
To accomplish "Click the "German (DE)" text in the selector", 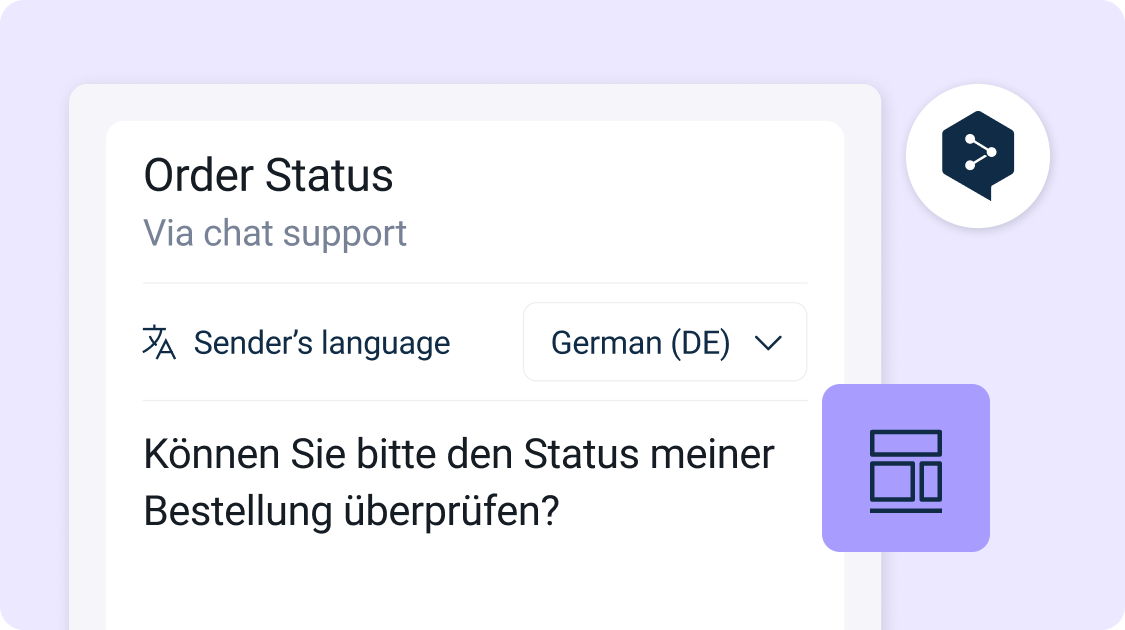I will [x=640, y=343].
